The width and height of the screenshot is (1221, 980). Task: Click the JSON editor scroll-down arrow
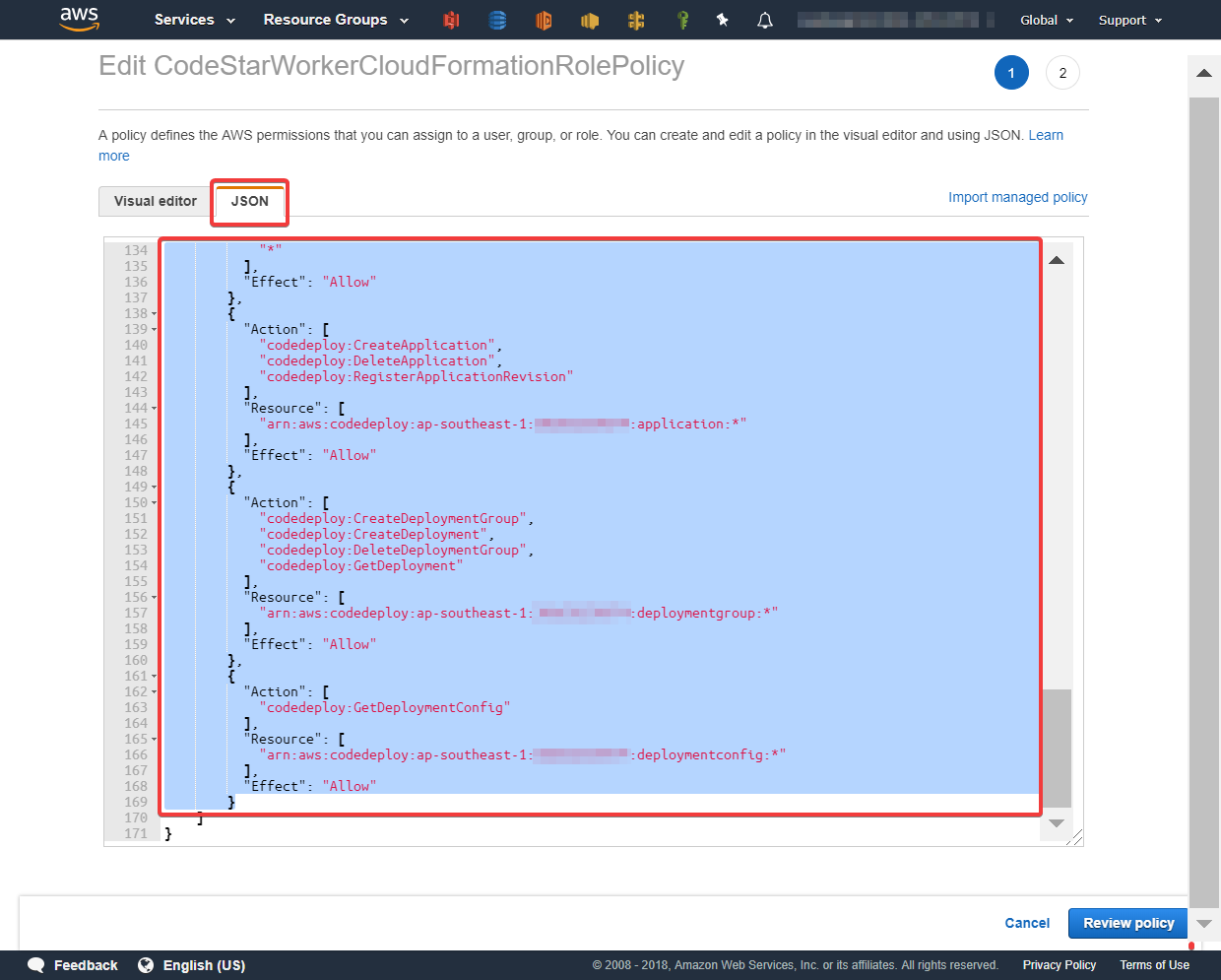(1057, 822)
